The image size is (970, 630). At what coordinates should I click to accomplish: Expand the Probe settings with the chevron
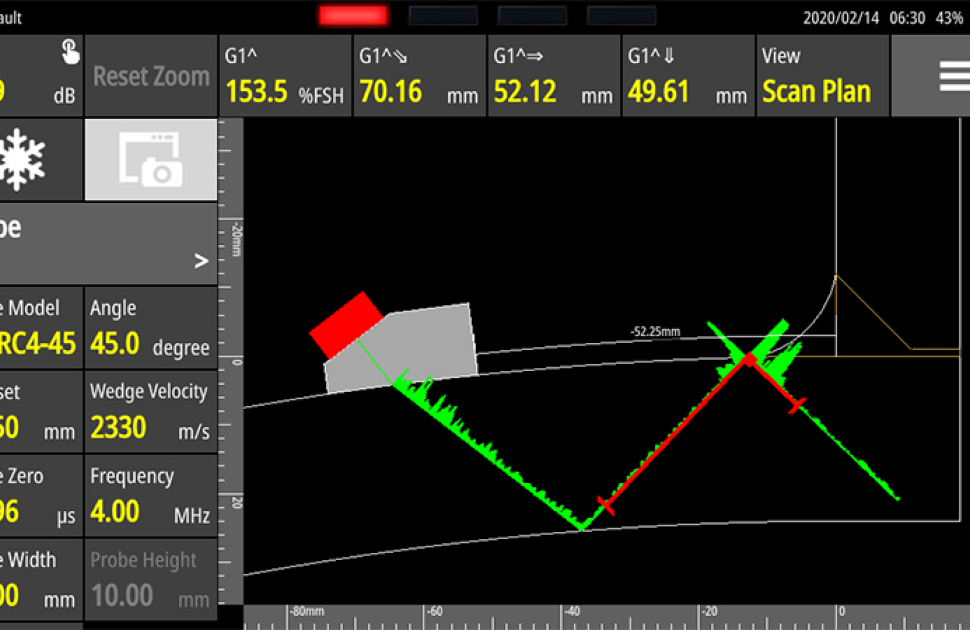(200, 260)
